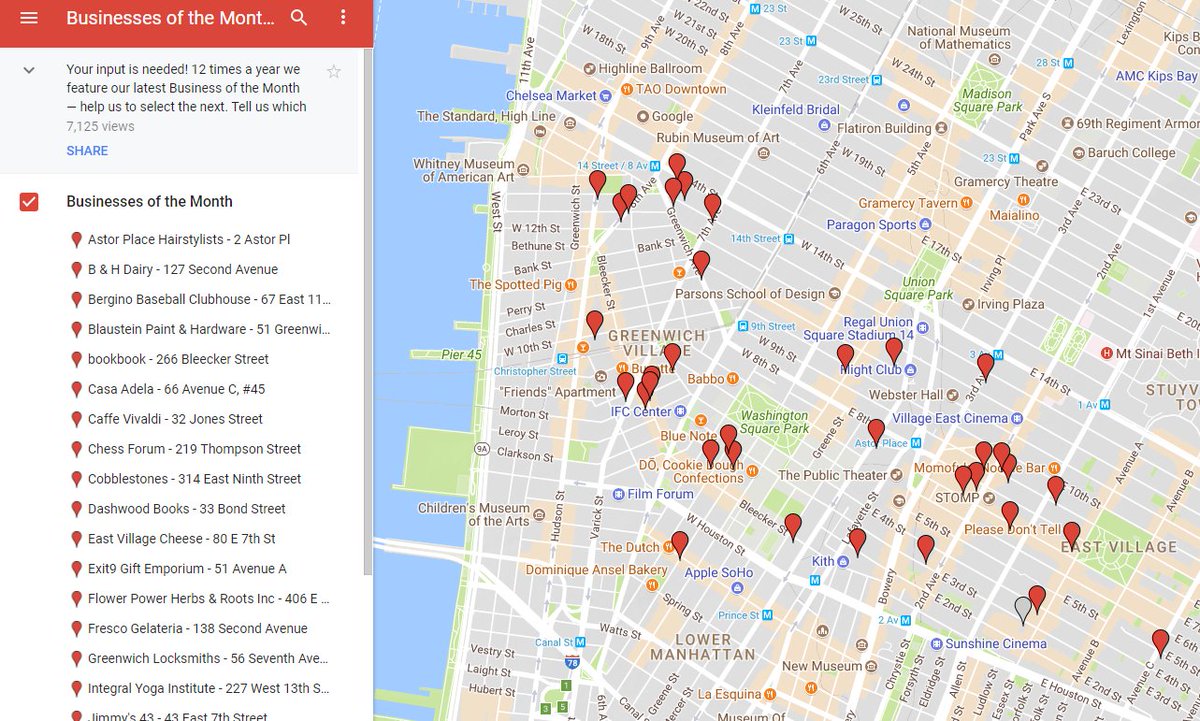Click the 14 Street / 8 Av subway label
Viewport: 1200px width, 721px height.
pos(612,165)
